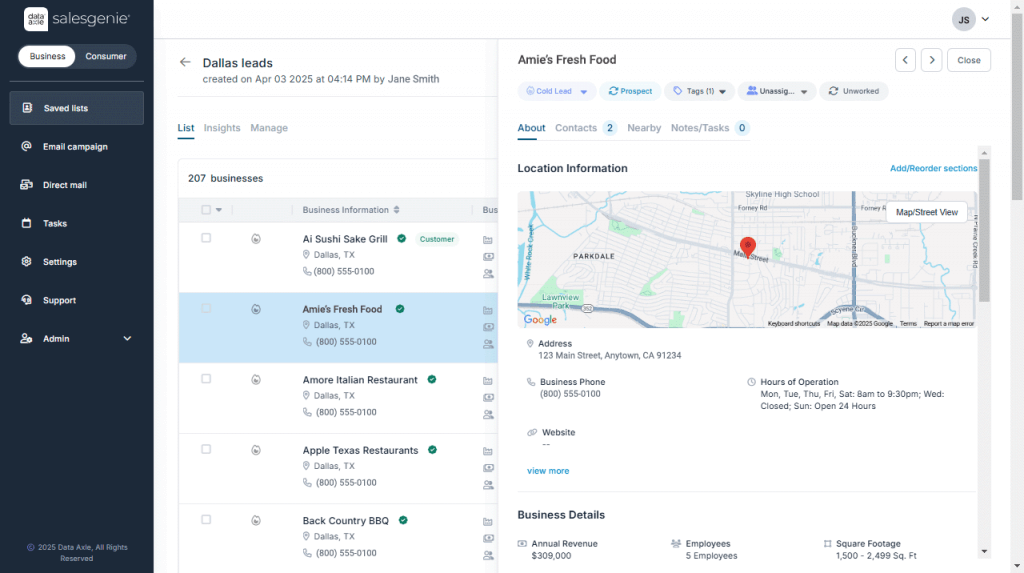Click location pin in Apple Texas Restaurants row
This screenshot has width=1024, height=573.
[x=306, y=466]
